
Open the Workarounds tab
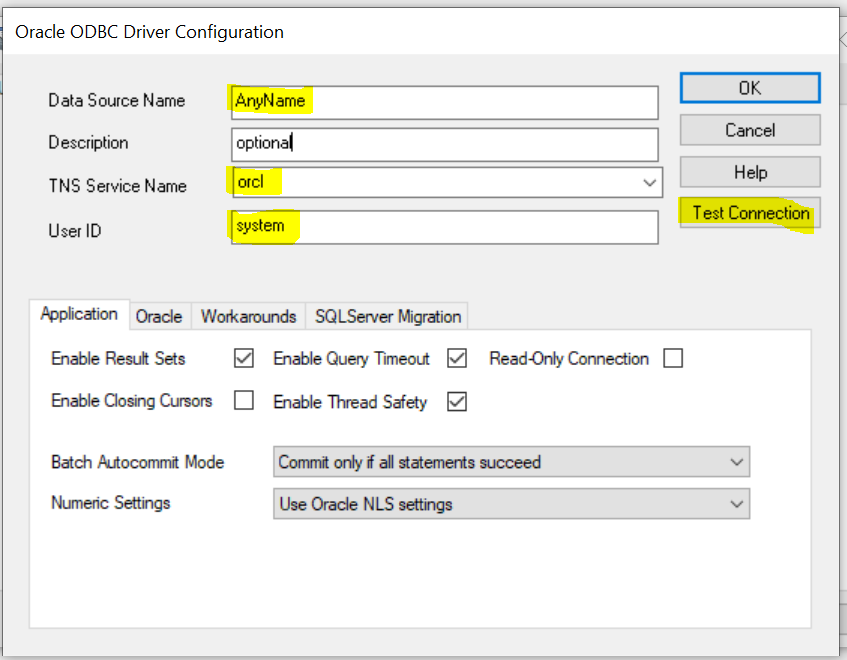coord(248,316)
